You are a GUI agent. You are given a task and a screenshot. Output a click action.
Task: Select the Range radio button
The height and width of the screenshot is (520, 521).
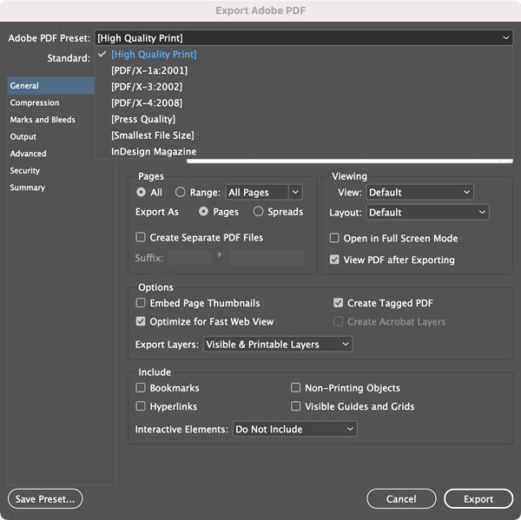click(180, 192)
